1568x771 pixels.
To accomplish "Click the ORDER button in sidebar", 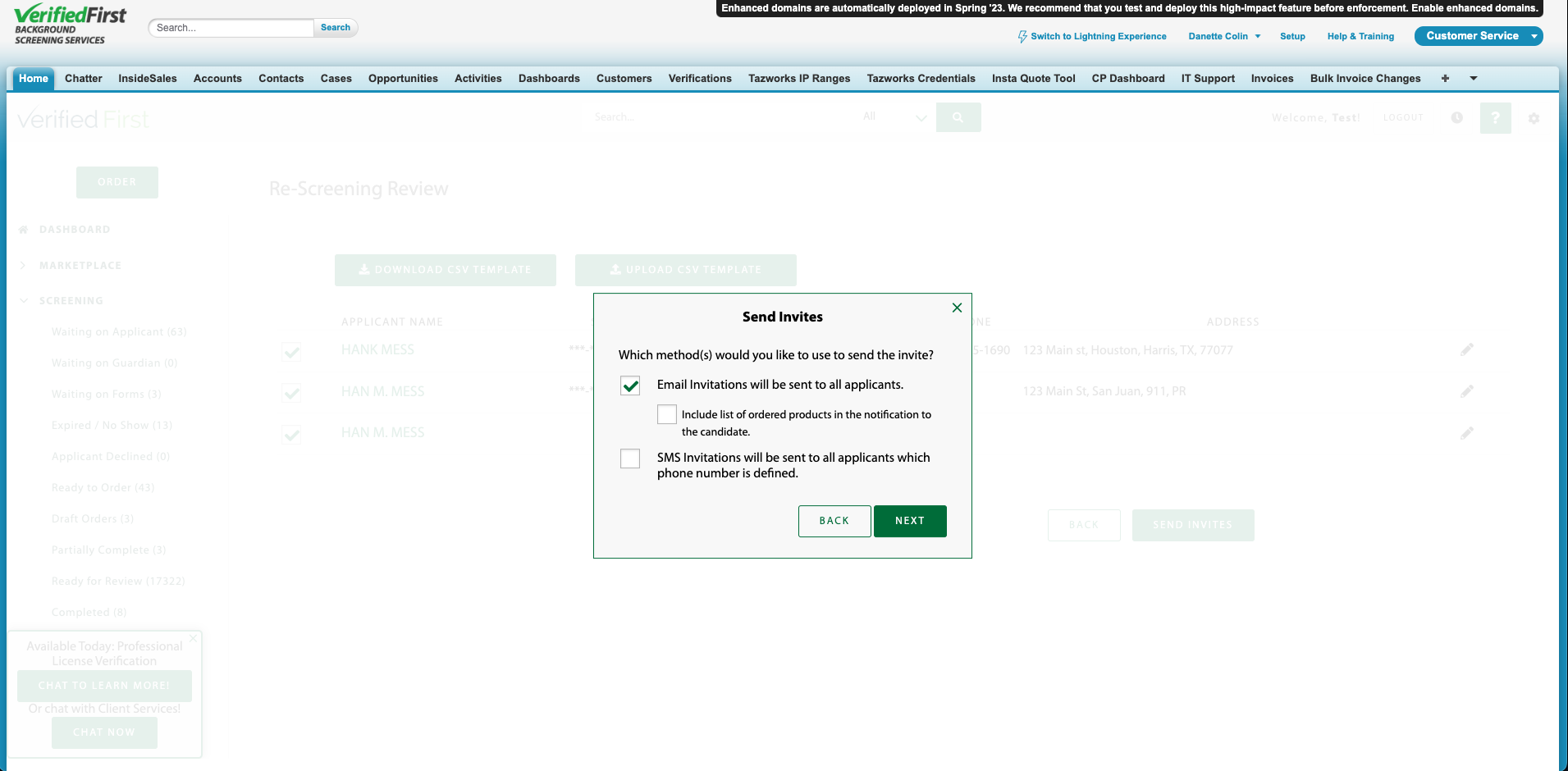I will tap(117, 182).
